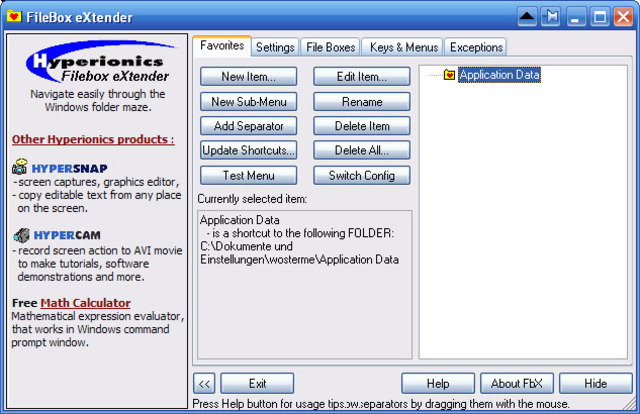Go to the Keys & Menus tab
Screen dimensions: 640x414
point(404,47)
